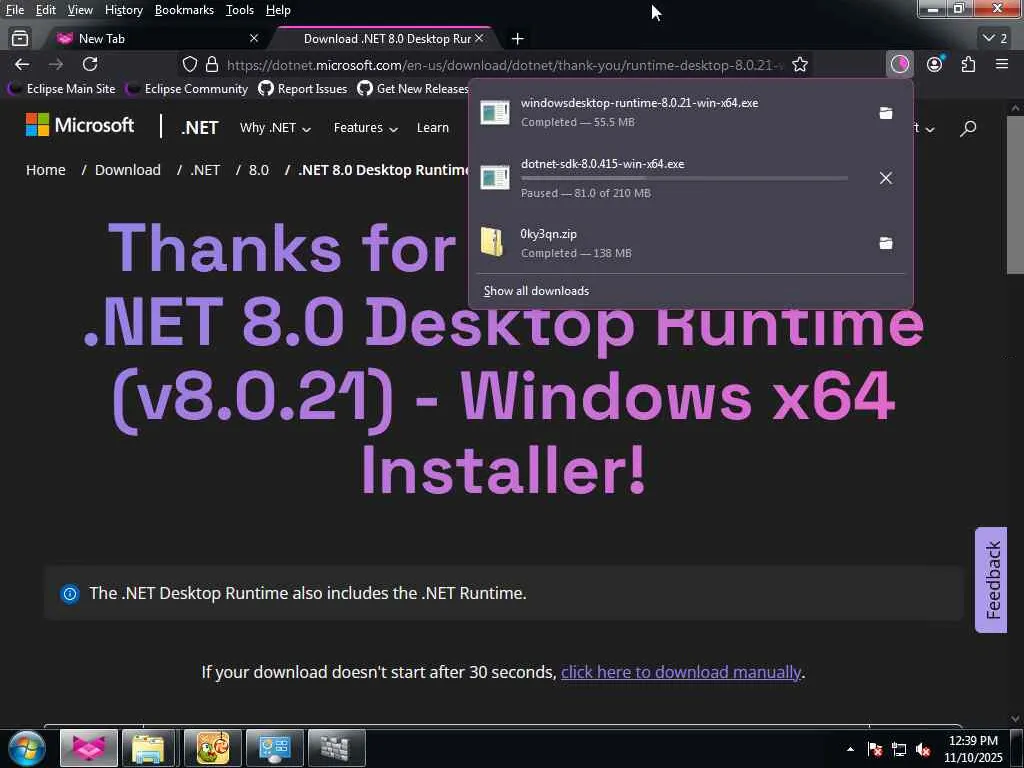Click the Download breadcrumb link
Viewport: 1024px width, 768px height.
[127, 170]
